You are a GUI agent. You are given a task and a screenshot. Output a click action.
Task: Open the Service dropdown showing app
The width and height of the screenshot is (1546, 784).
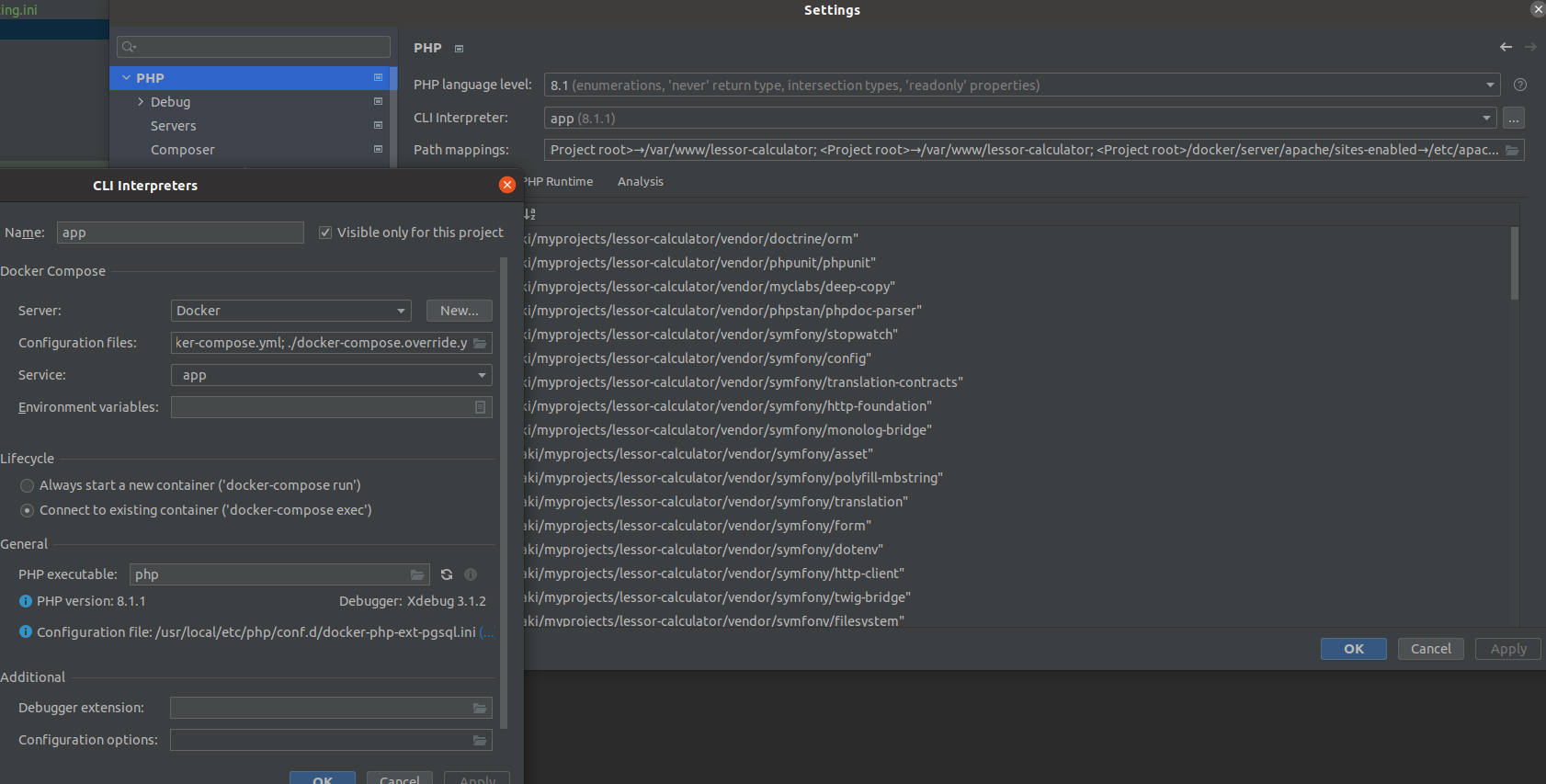(x=331, y=375)
